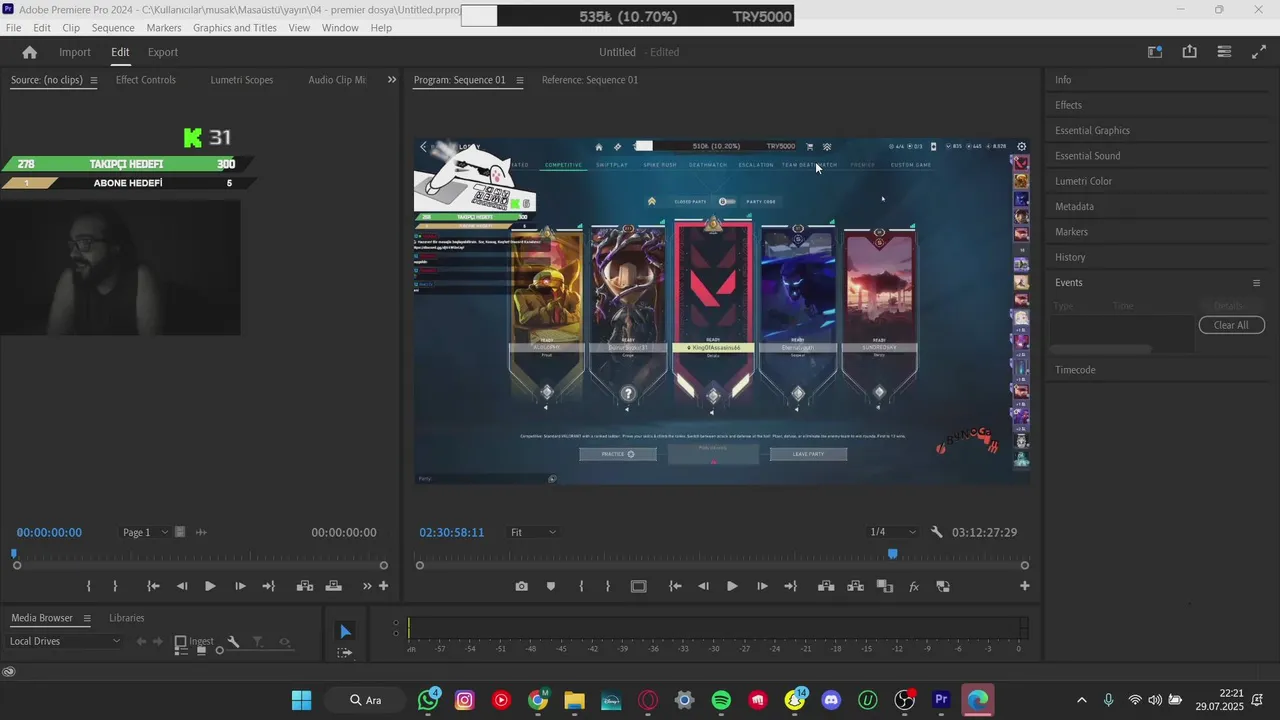The width and height of the screenshot is (1280, 720).
Task: Open the Libraries tab
Action: click(x=127, y=618)
